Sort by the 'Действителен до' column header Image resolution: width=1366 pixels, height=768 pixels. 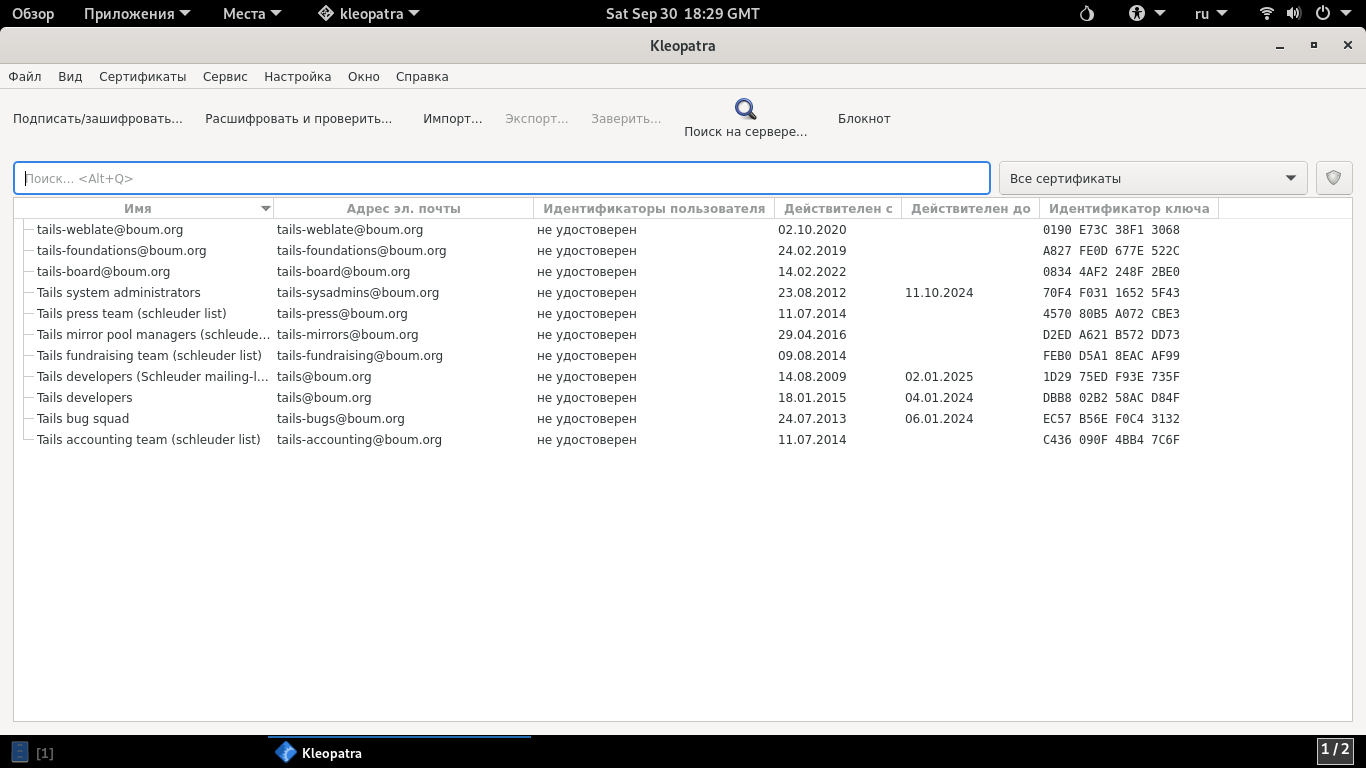[x=970, y=209]
